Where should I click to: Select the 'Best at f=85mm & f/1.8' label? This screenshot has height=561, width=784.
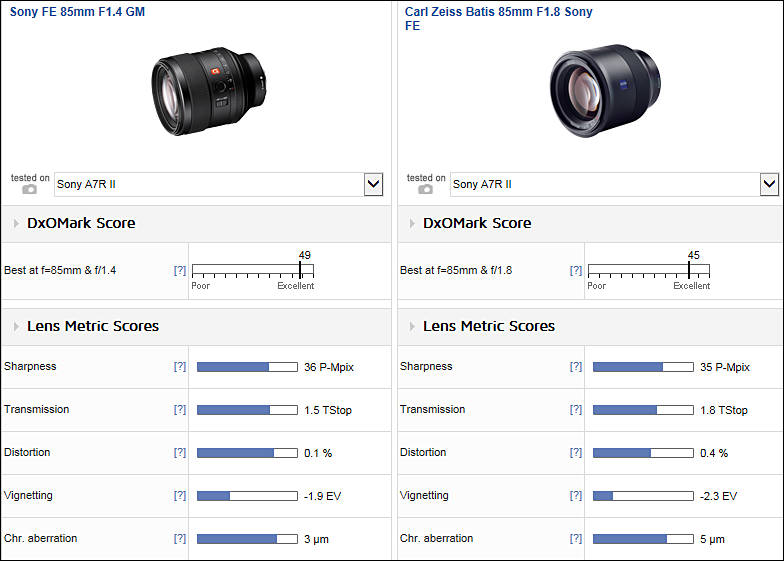(x=456, y=270)
